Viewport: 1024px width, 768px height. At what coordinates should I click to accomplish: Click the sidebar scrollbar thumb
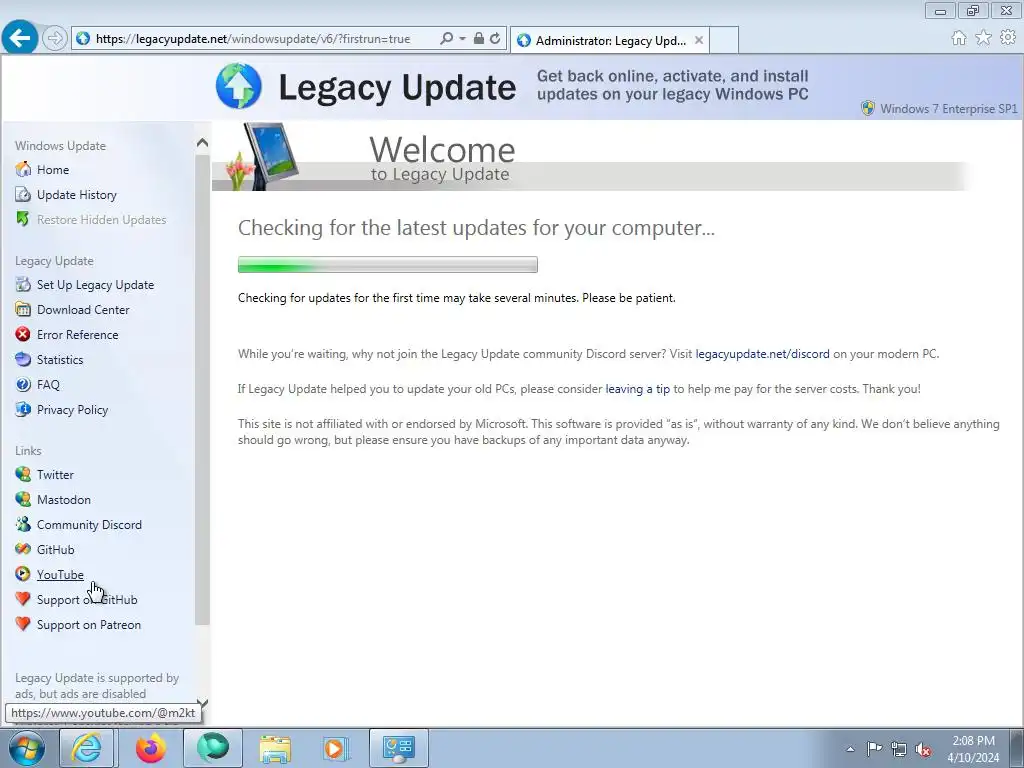coord(202,389)
